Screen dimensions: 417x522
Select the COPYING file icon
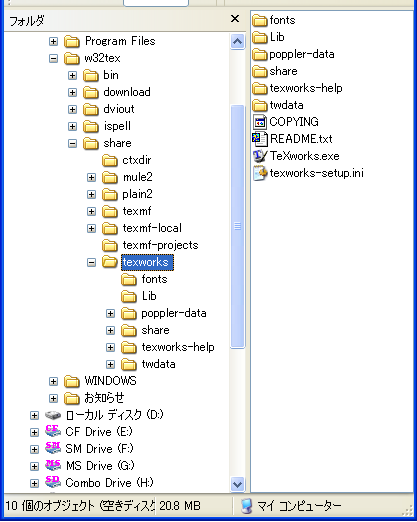[x=260, y=122]
